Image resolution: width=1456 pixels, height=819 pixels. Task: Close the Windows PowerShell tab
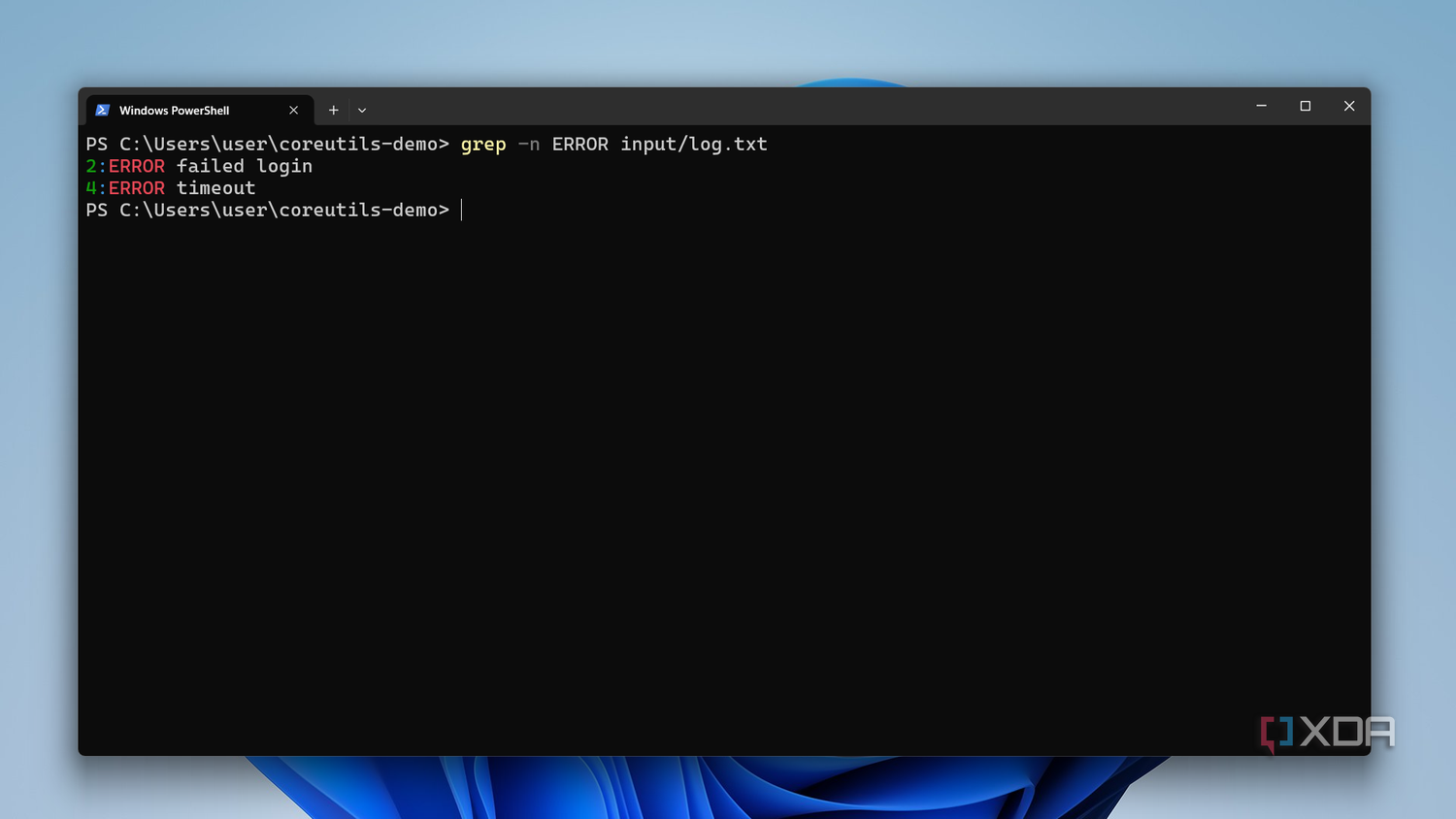point(293,111)
